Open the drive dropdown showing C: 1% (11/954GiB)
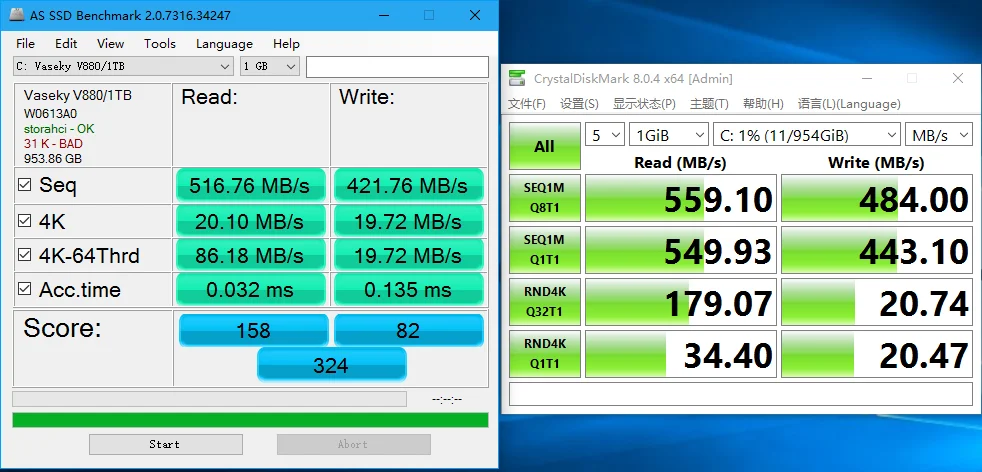 (x=807, y=135)
